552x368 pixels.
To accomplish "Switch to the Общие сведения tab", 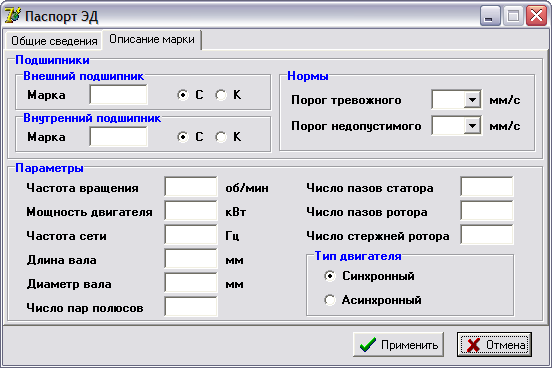I will pos(54,41).
